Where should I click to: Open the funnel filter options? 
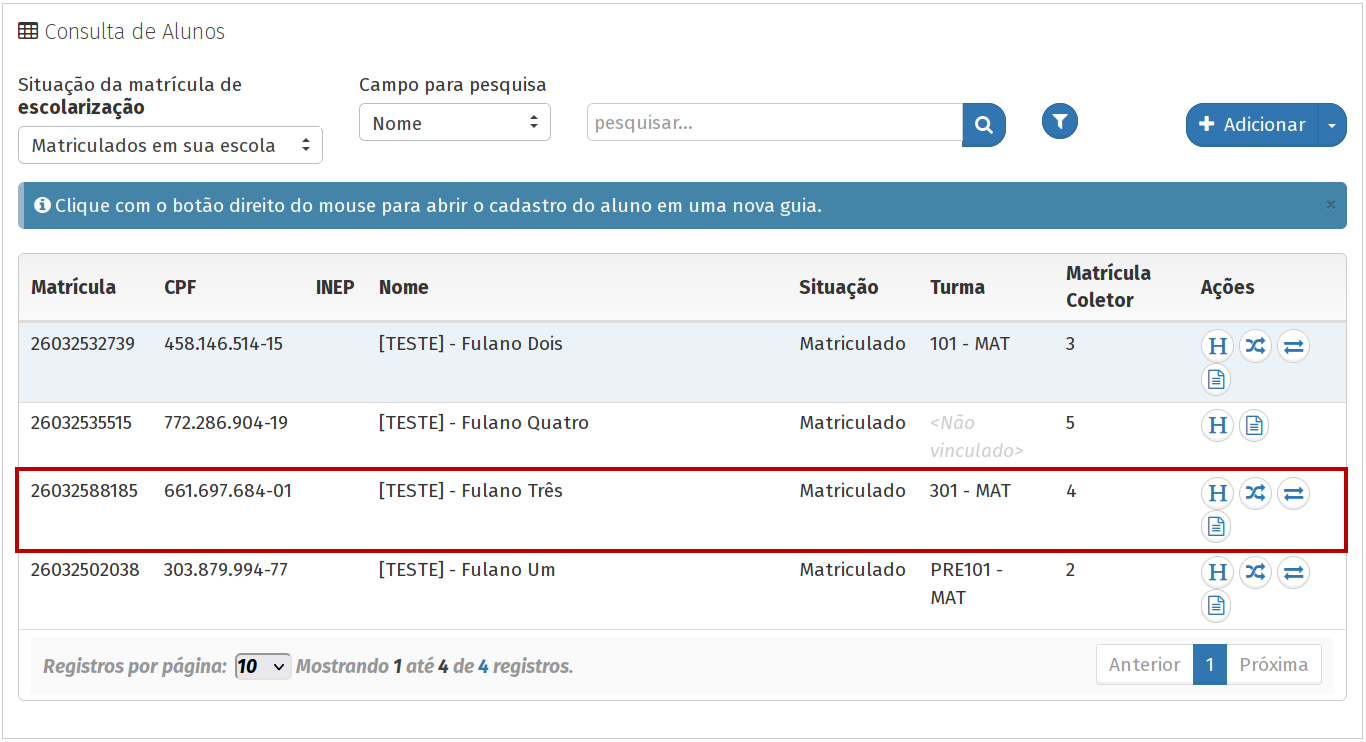tap(1060, 122)
